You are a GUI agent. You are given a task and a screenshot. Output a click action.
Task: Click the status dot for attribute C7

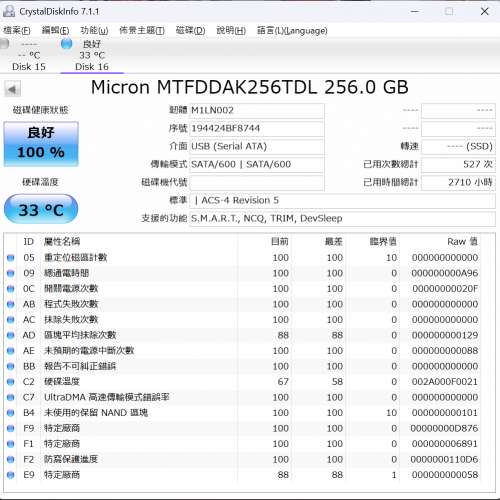click(x=11, y=397)
